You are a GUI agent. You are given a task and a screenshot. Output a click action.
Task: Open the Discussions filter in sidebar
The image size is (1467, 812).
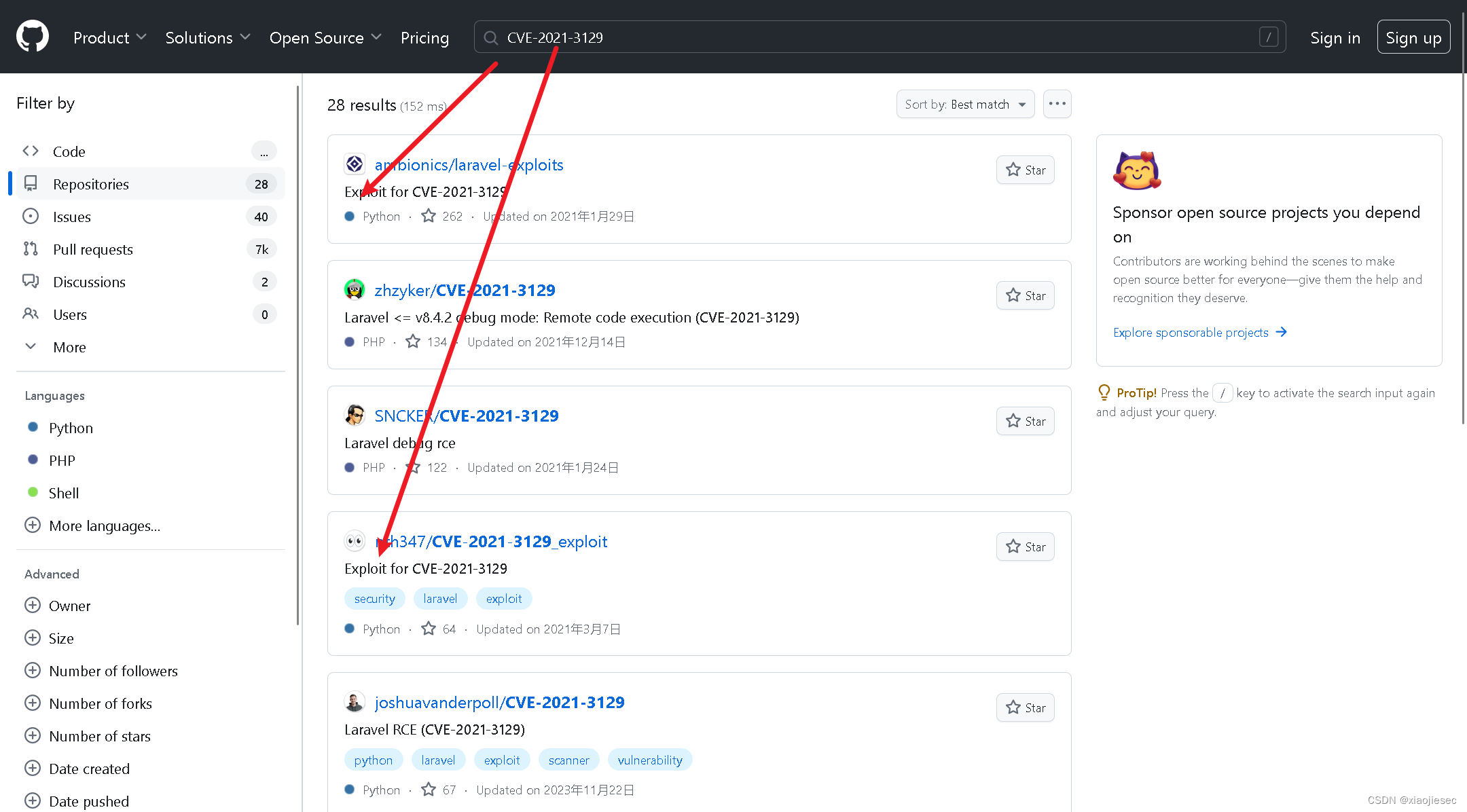pyautogui.click(x=89, y=281)
